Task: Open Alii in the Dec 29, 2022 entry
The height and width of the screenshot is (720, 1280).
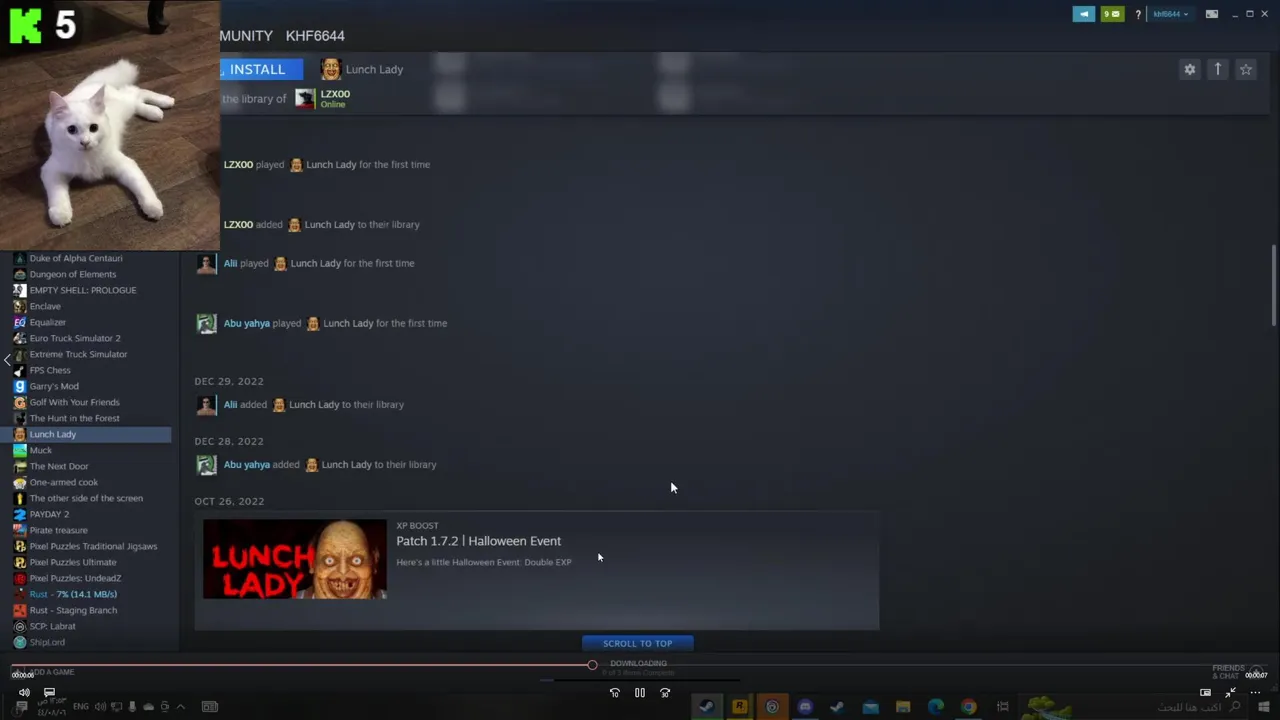Action: (x=230, y=405)
